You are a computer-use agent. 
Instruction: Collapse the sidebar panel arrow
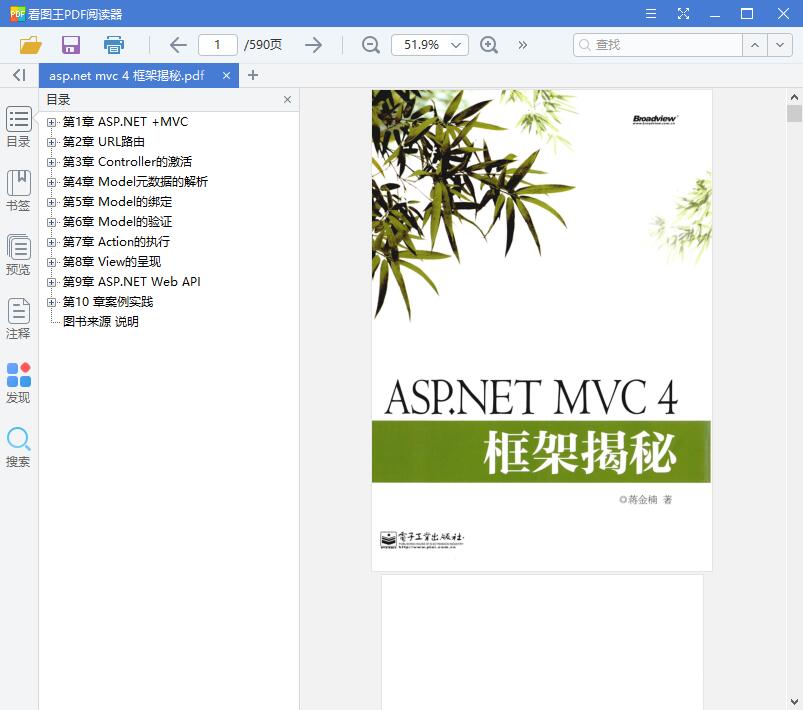click(x=19, y=75)
